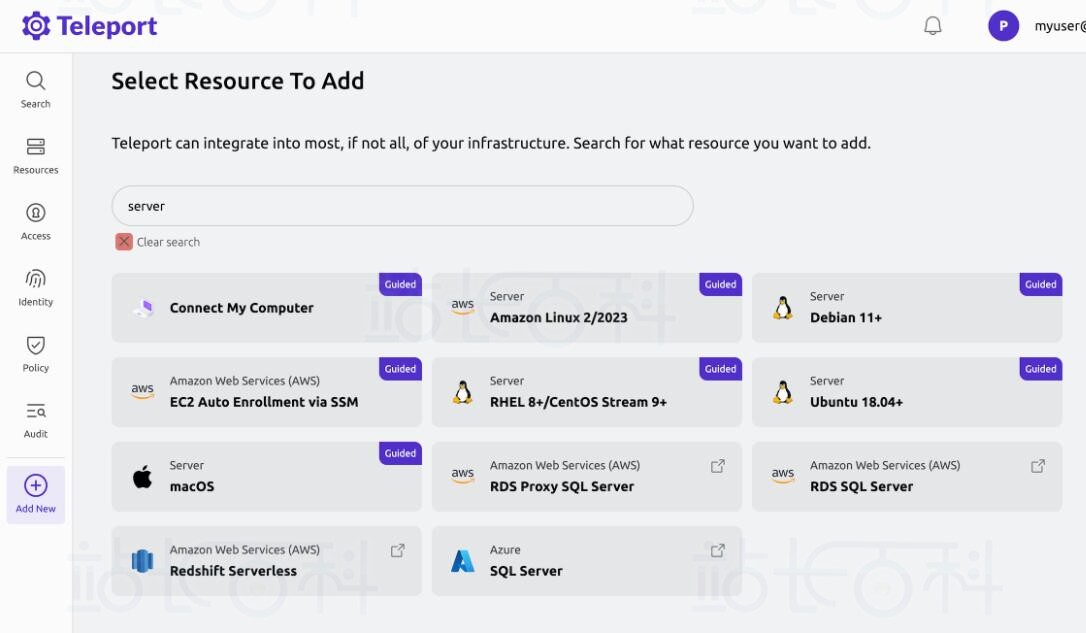Open the Redshift Serverless card

click(x=267, y=561)
